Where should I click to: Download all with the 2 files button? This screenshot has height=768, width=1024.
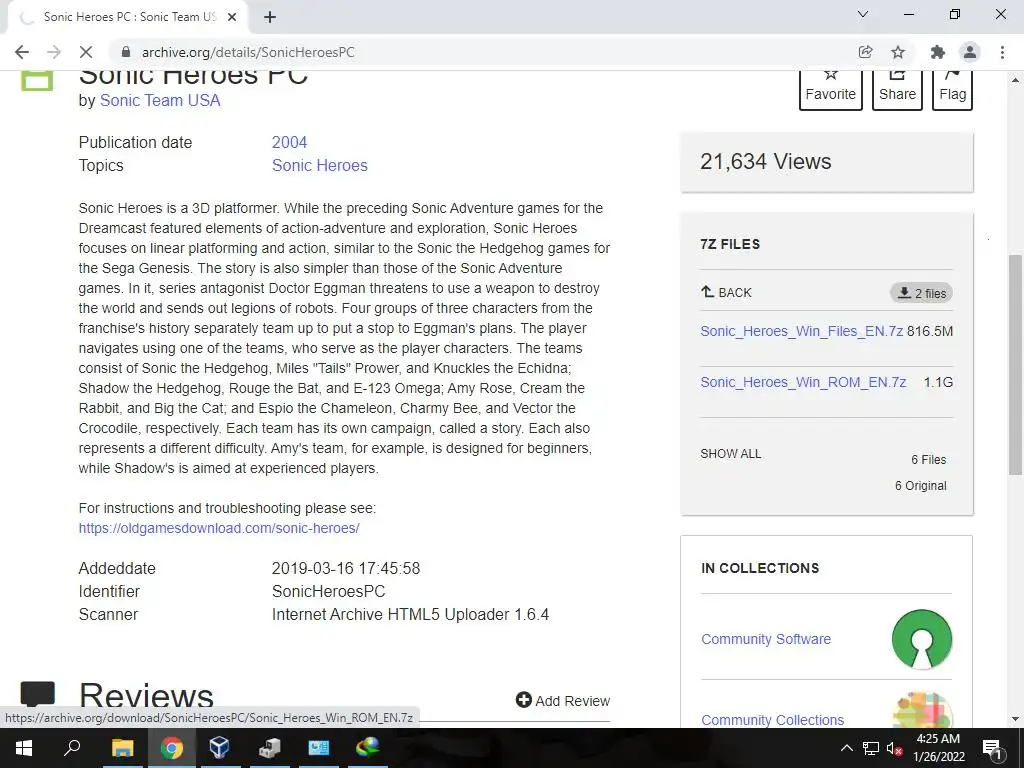(921, 293)
